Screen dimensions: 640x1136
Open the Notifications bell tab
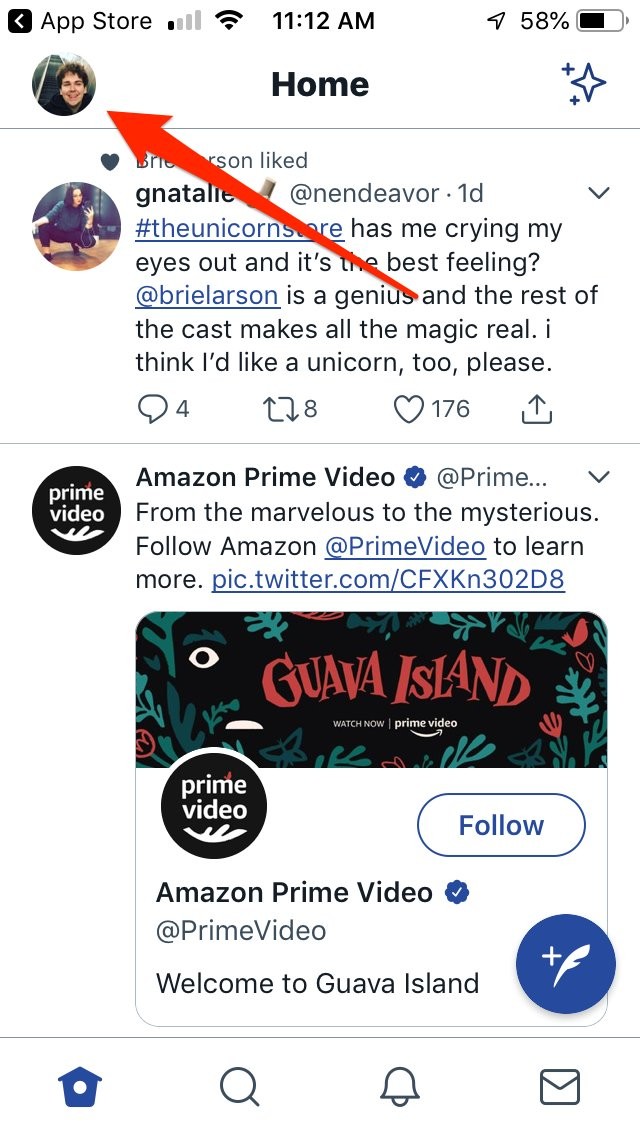(x=400, y=1086)
